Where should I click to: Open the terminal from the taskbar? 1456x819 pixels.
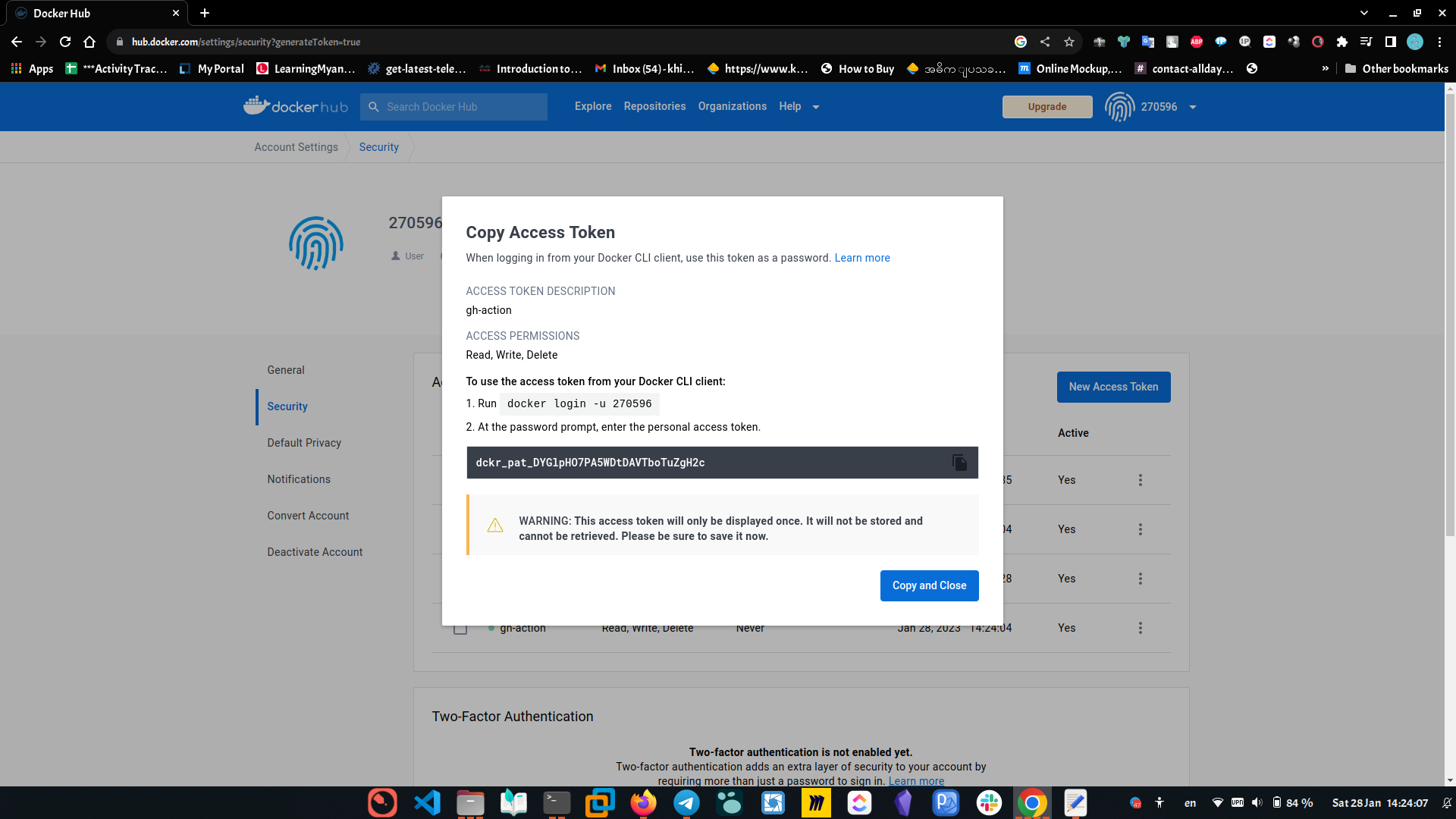pyautogui.click(x=557, y=802)
